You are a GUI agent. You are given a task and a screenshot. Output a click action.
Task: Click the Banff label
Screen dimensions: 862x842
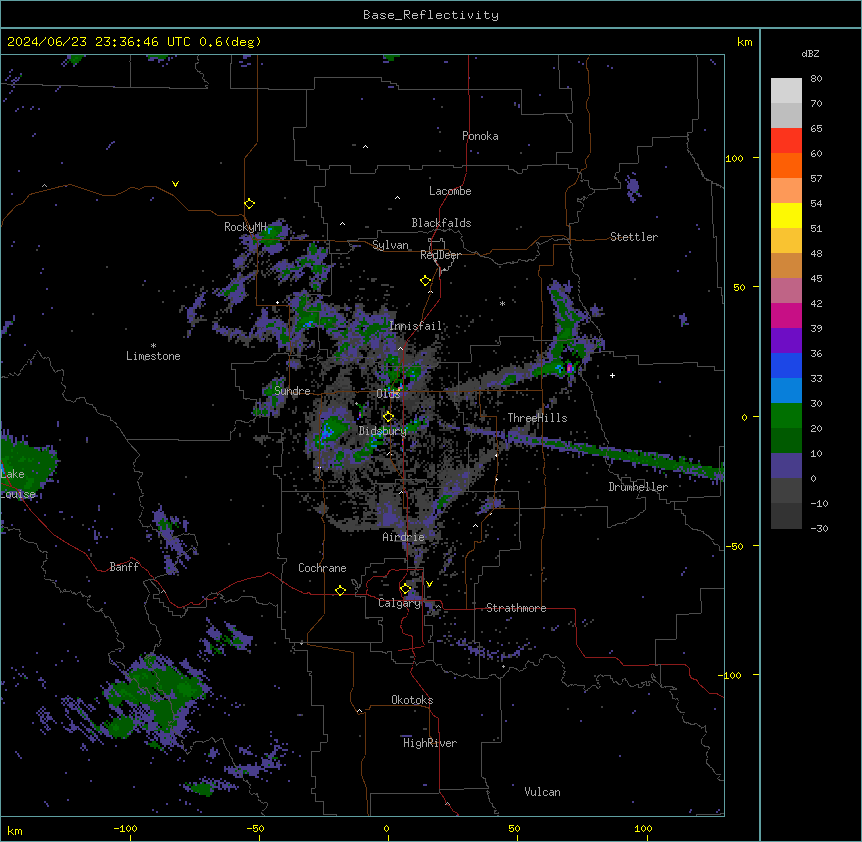pyautogui.click(x=124, y=567)
